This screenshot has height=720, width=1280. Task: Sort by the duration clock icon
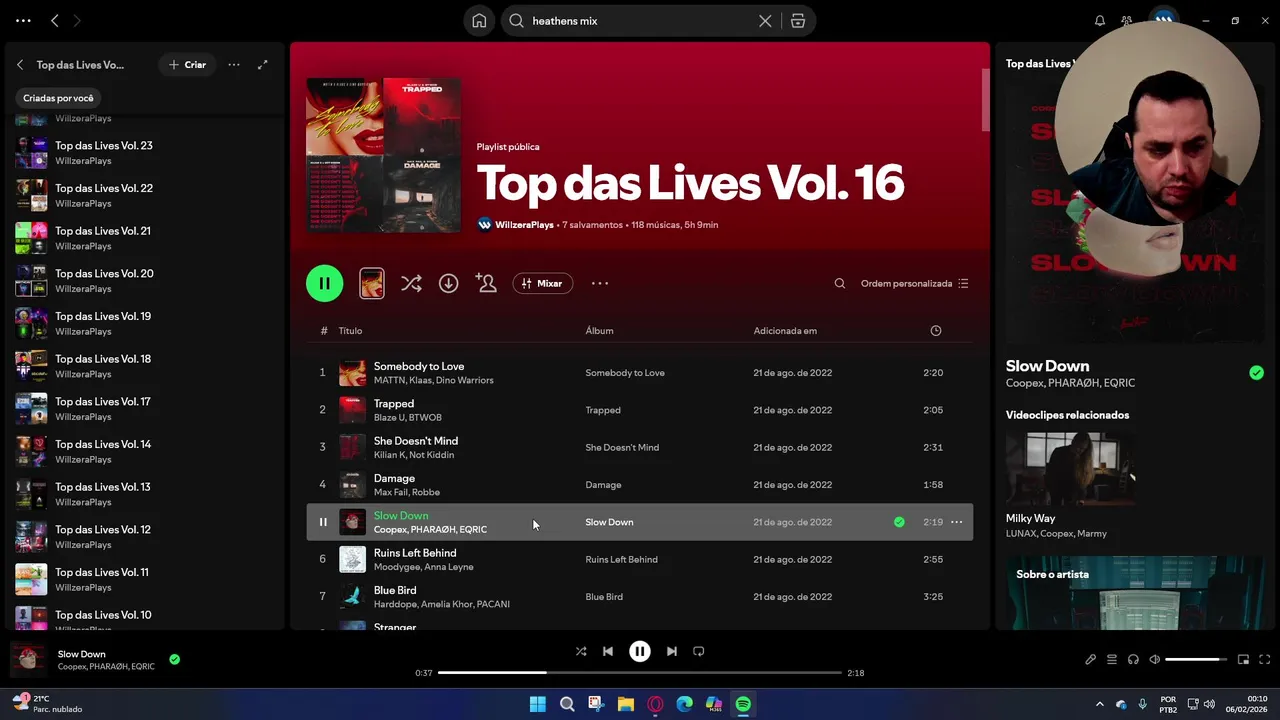click(936, 331)
